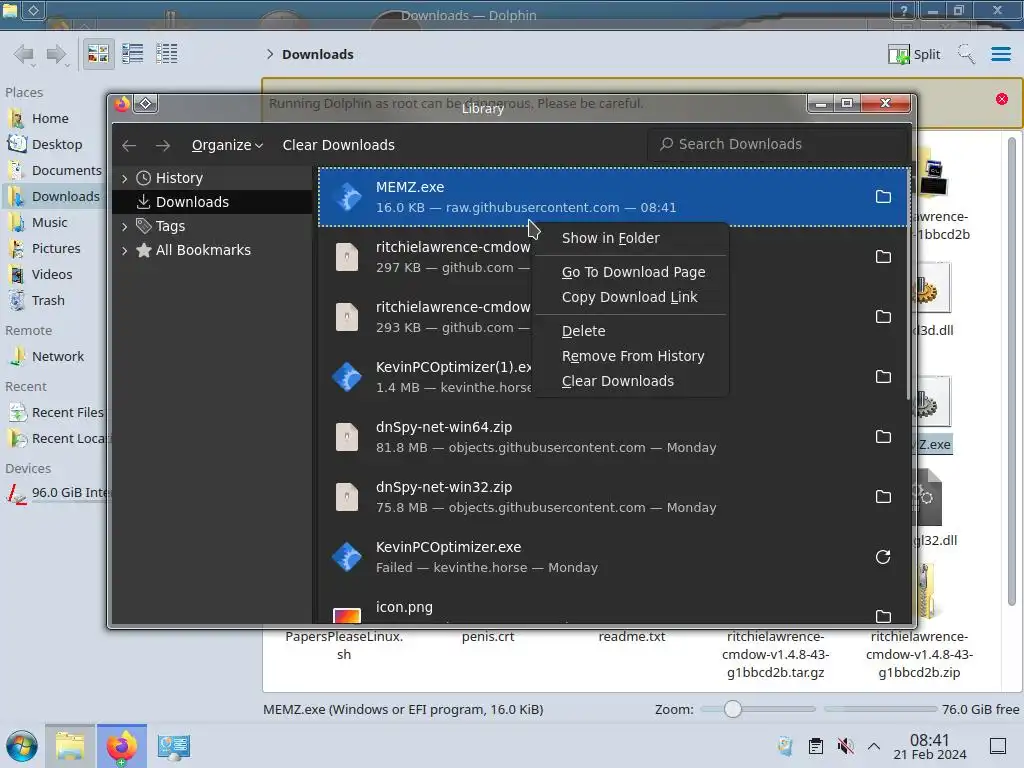Expand the History tree item
Viewport: 1024px width, 768px height.
125,178
